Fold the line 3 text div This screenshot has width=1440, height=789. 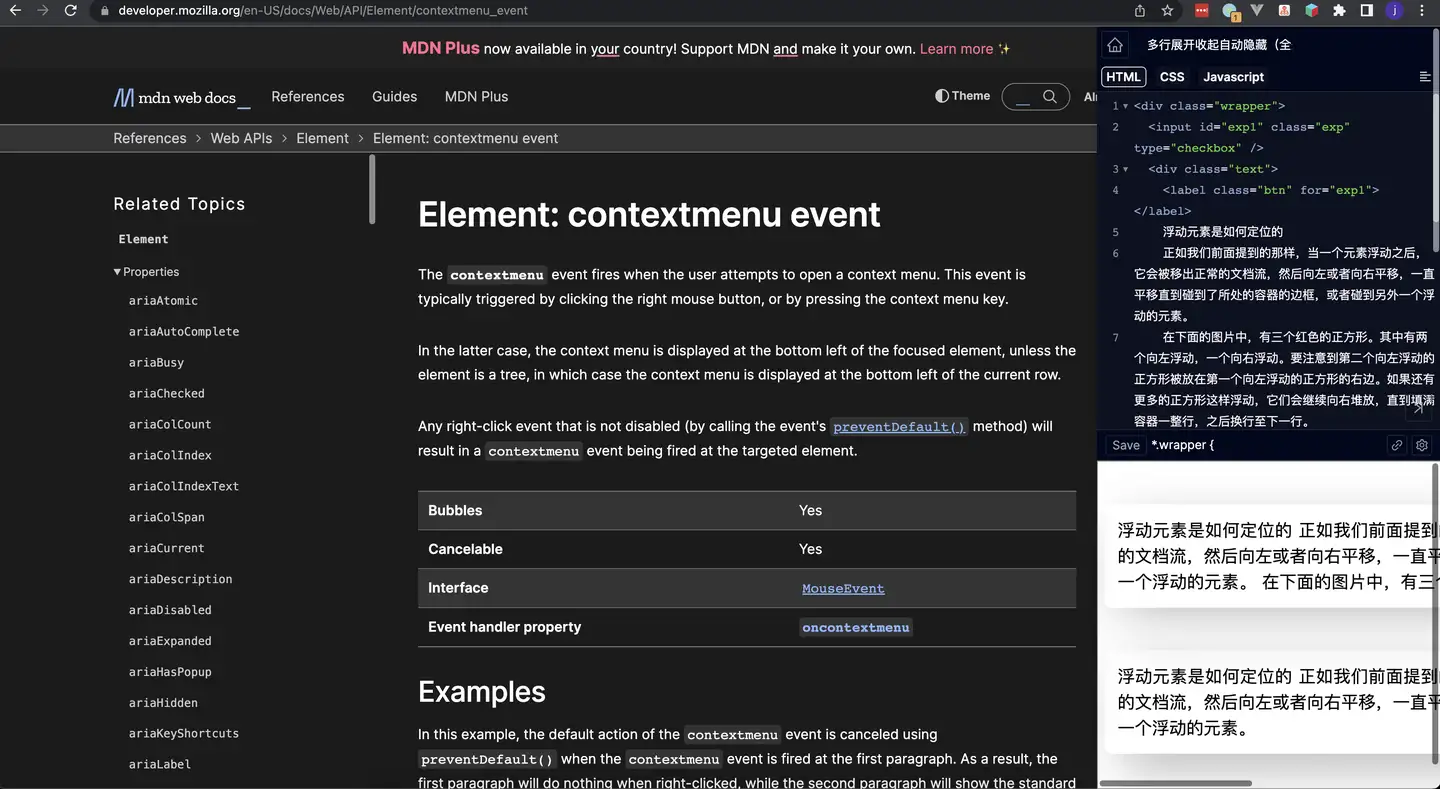click(1126, 169)
